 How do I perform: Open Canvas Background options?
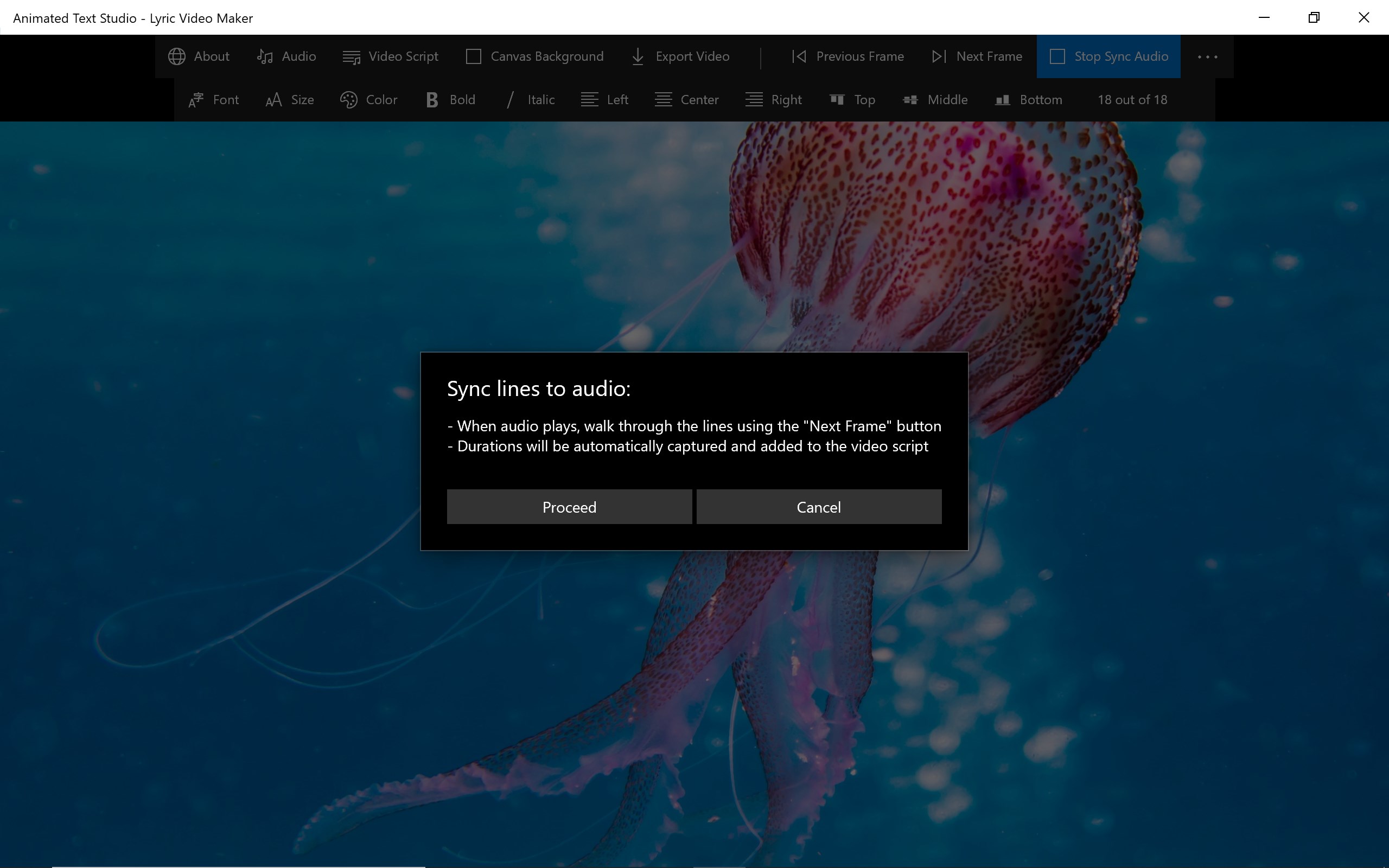(534, 56)
